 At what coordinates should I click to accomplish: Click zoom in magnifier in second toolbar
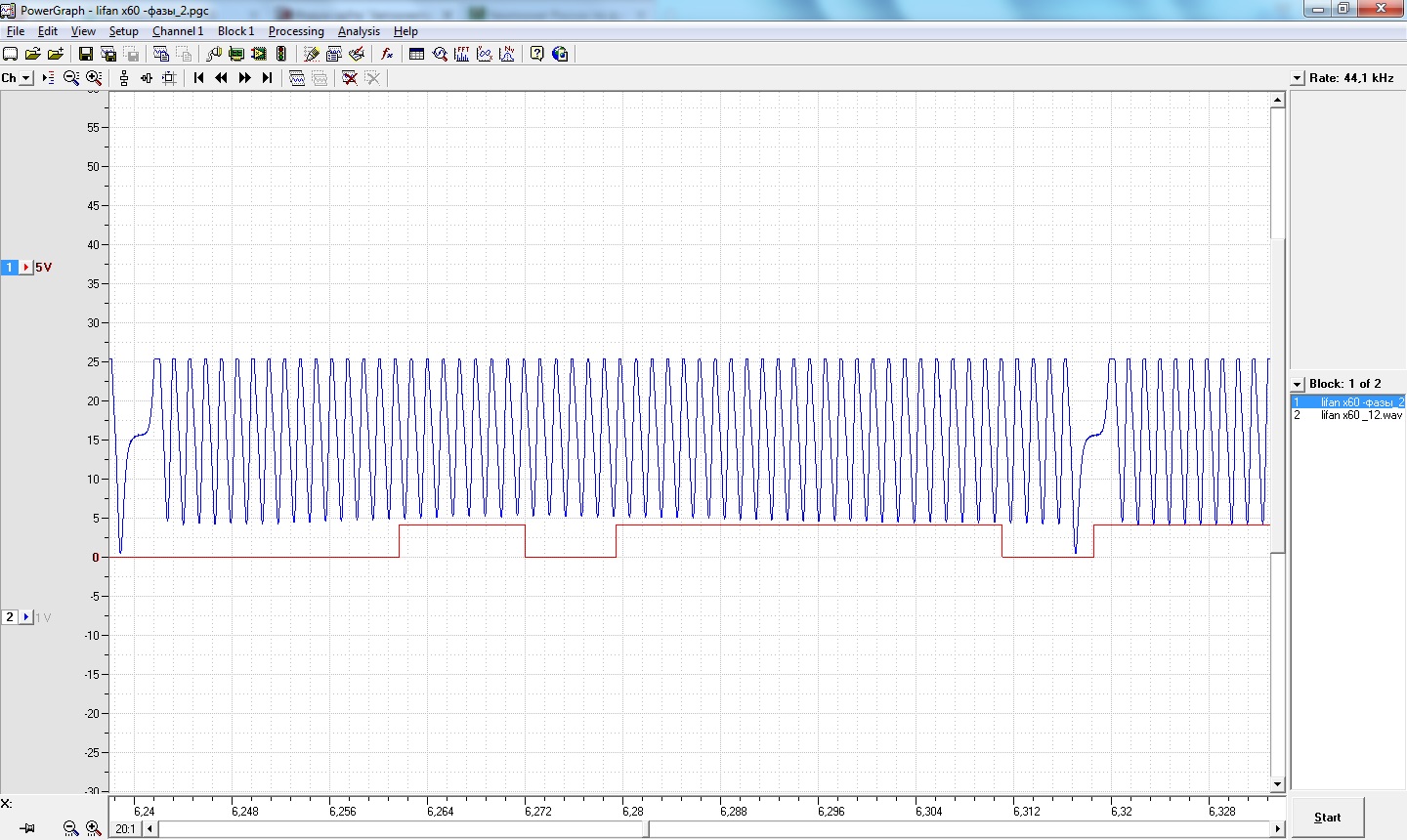(x=94, y=78)
